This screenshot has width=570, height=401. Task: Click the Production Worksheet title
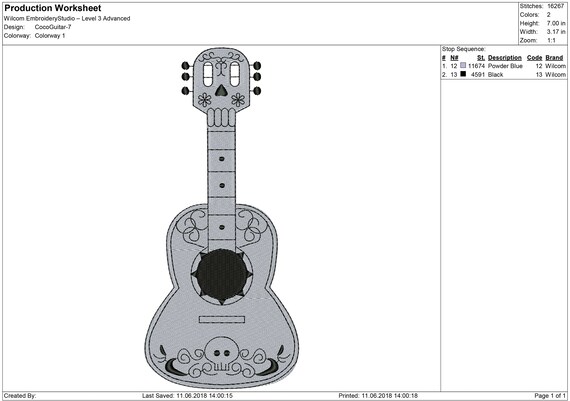(53, 8)
